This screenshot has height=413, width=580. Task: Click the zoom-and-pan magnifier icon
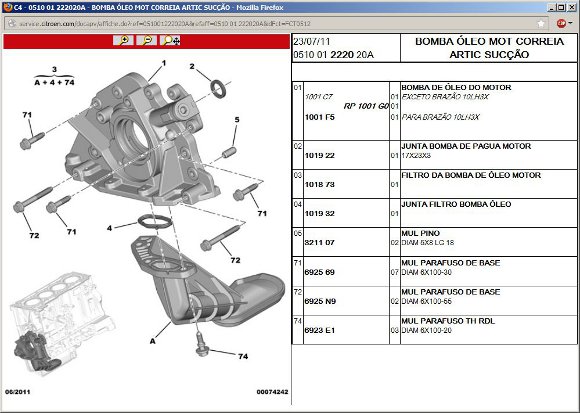pyautogui.click(x=170, y=40)
